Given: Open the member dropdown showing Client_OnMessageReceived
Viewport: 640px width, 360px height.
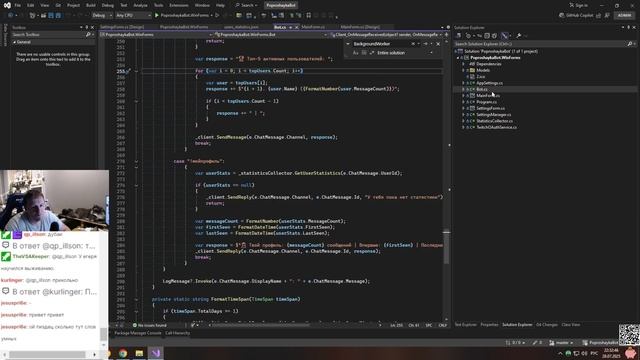Looking at the screenshot, I should 386,35.
